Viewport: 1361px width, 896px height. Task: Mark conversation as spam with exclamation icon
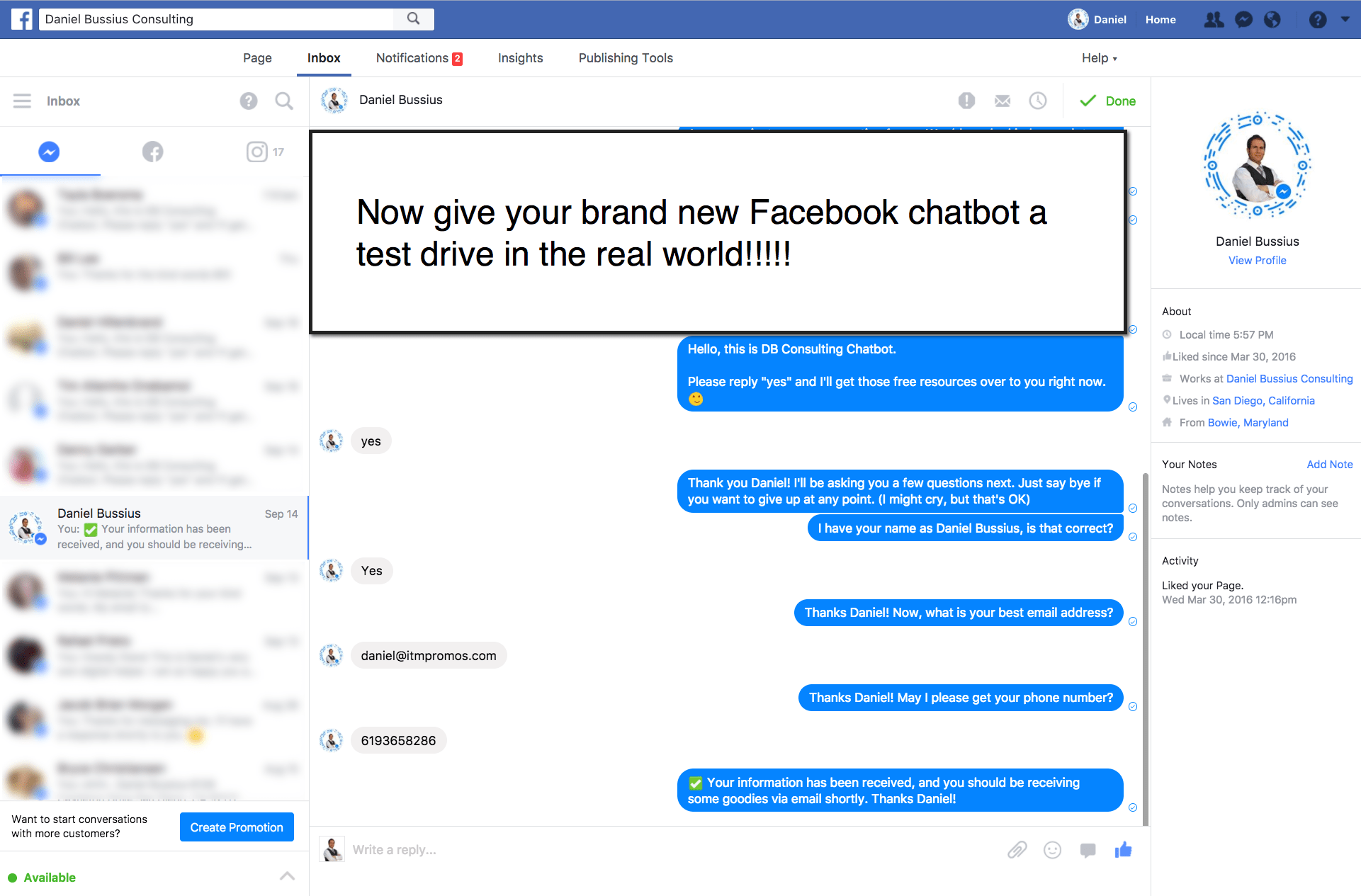pos(966,101)
